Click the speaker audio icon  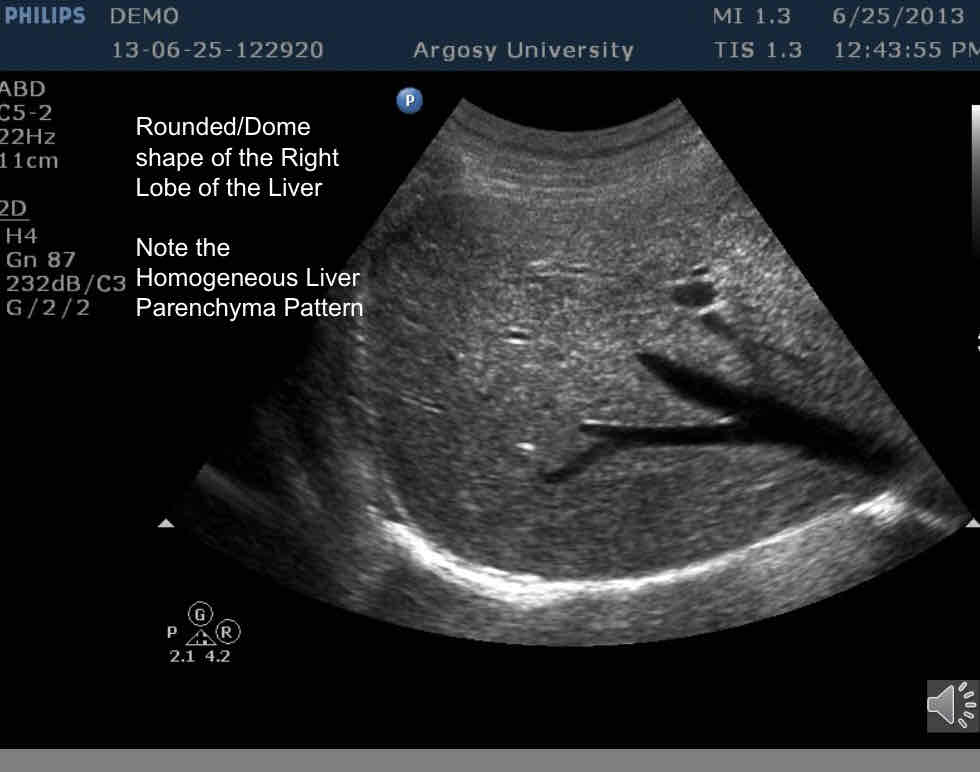click(951, 704)
